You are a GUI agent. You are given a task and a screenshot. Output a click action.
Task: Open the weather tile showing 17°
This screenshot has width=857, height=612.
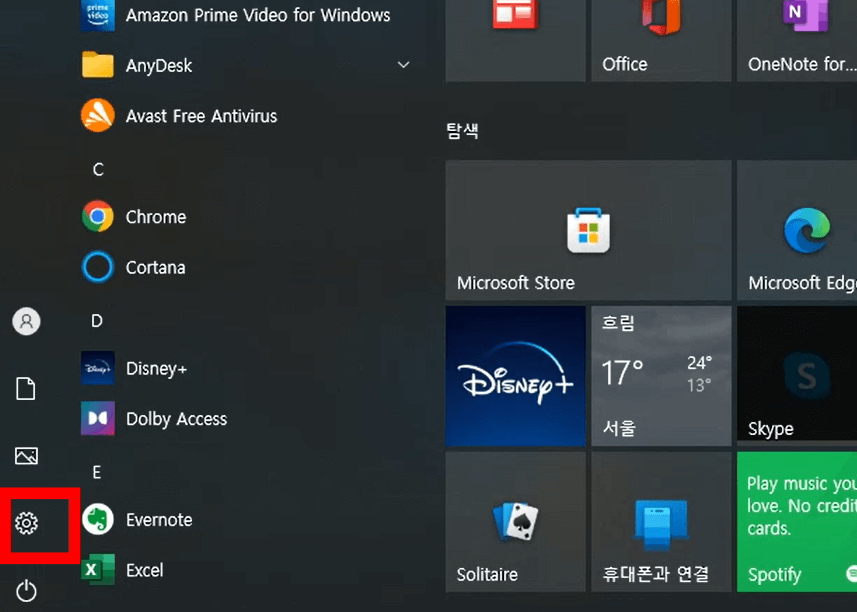661,376
